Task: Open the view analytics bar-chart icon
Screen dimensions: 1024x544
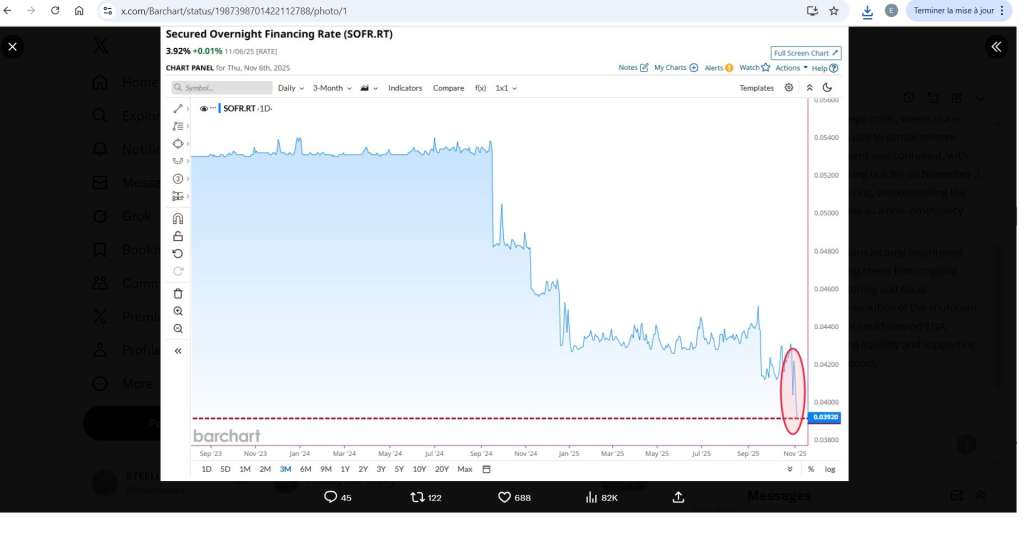Action: [x=591, y=497]
